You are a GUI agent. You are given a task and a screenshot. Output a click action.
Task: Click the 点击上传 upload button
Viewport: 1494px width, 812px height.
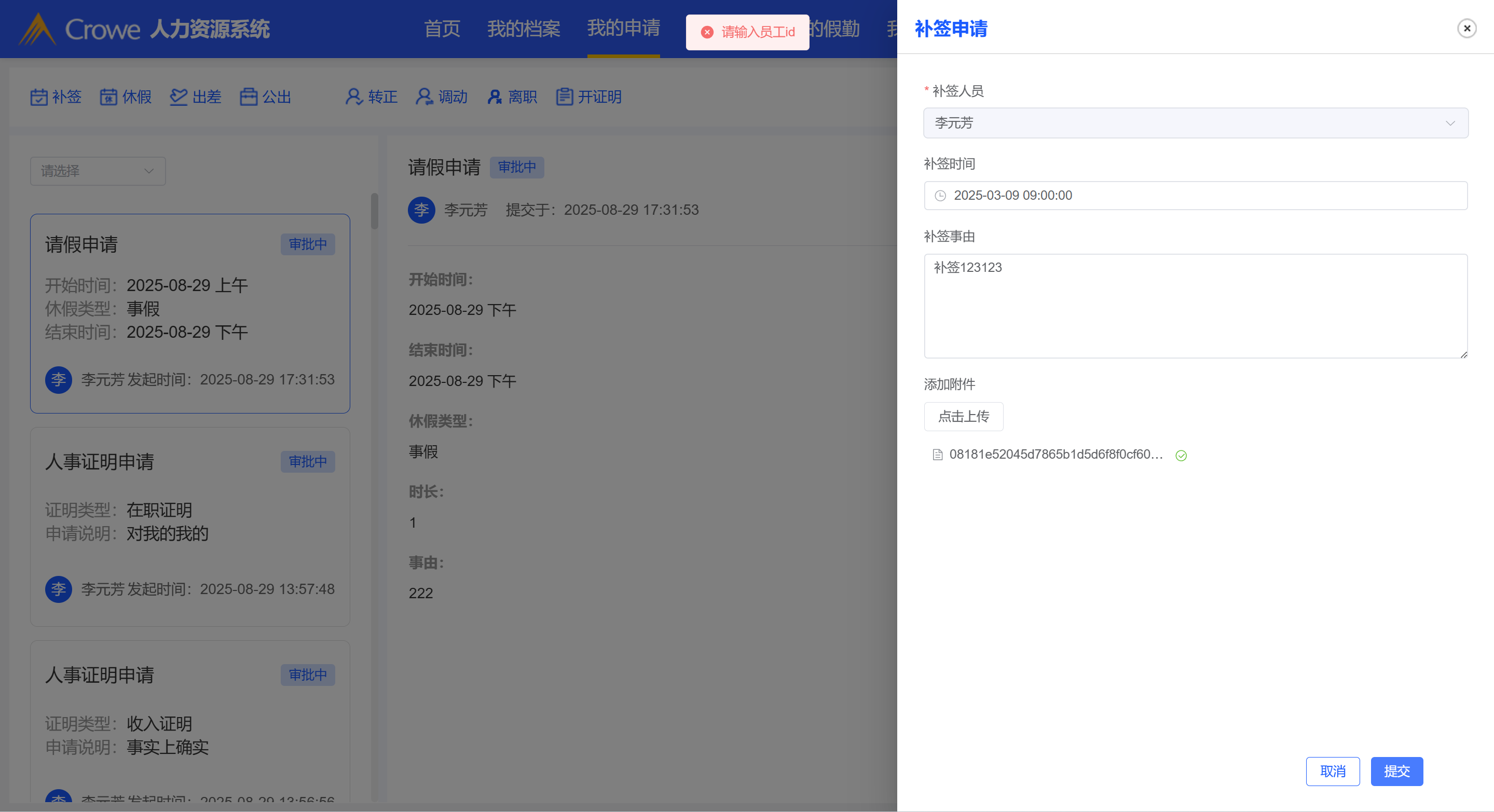[x=963, y=417]
